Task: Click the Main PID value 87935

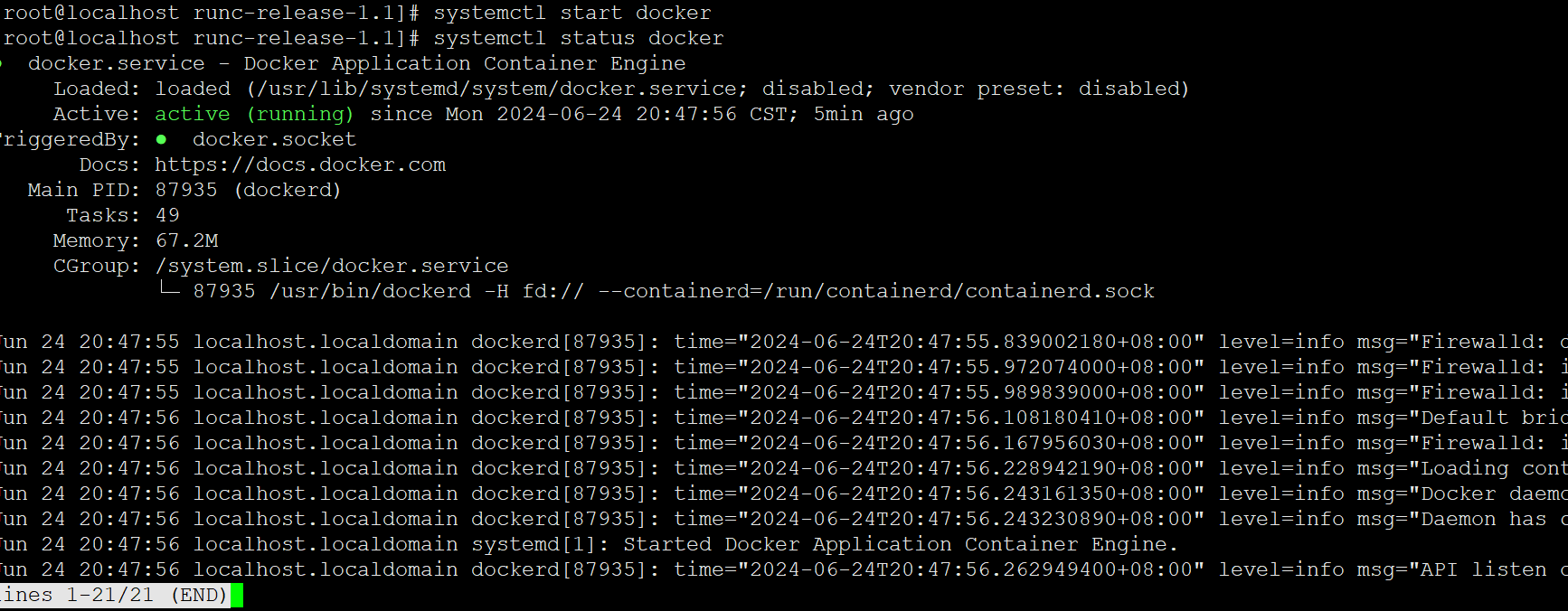Action: [x=186, y=191]
